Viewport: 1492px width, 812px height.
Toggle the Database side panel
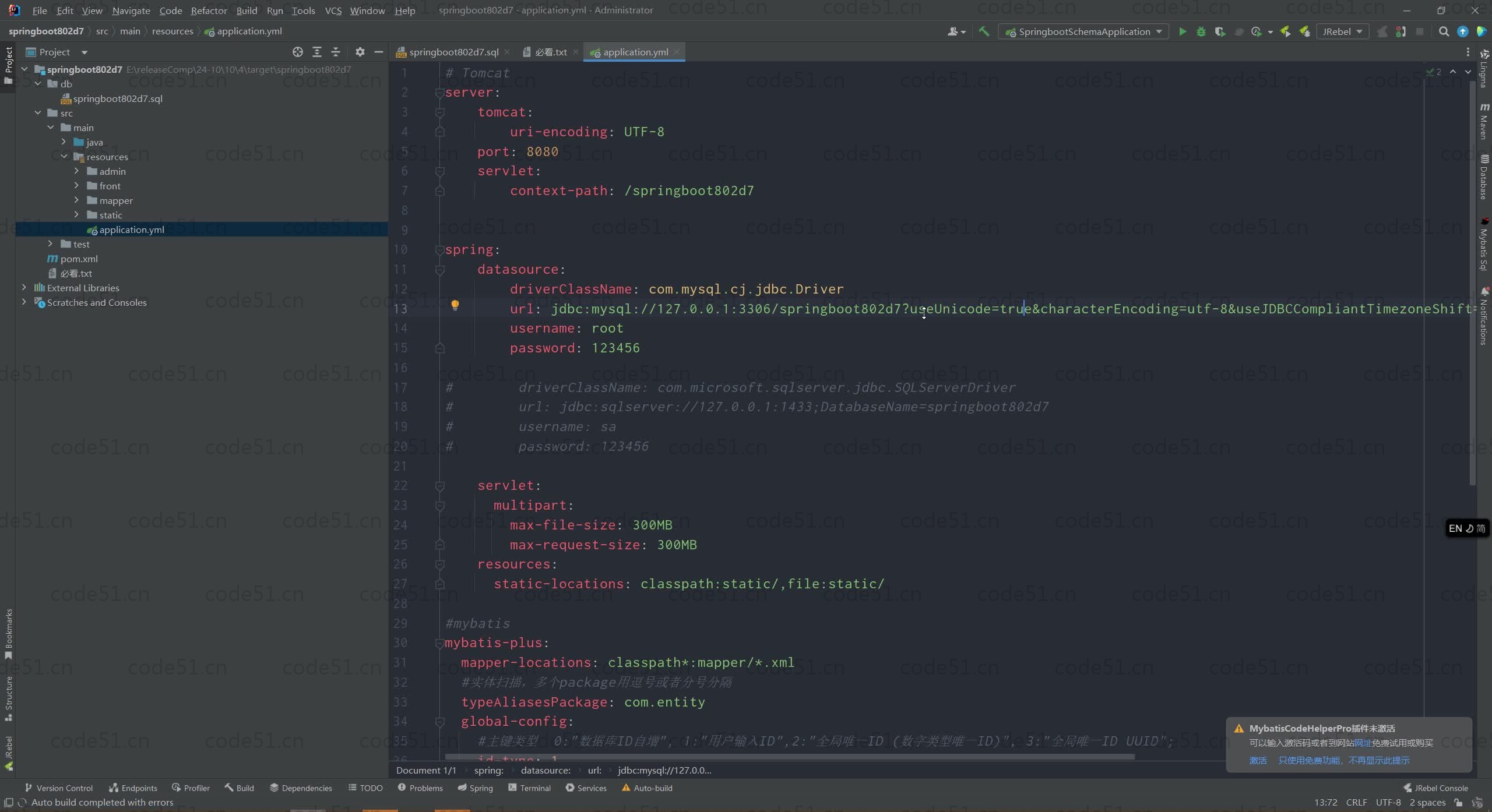coord(1484,177)
